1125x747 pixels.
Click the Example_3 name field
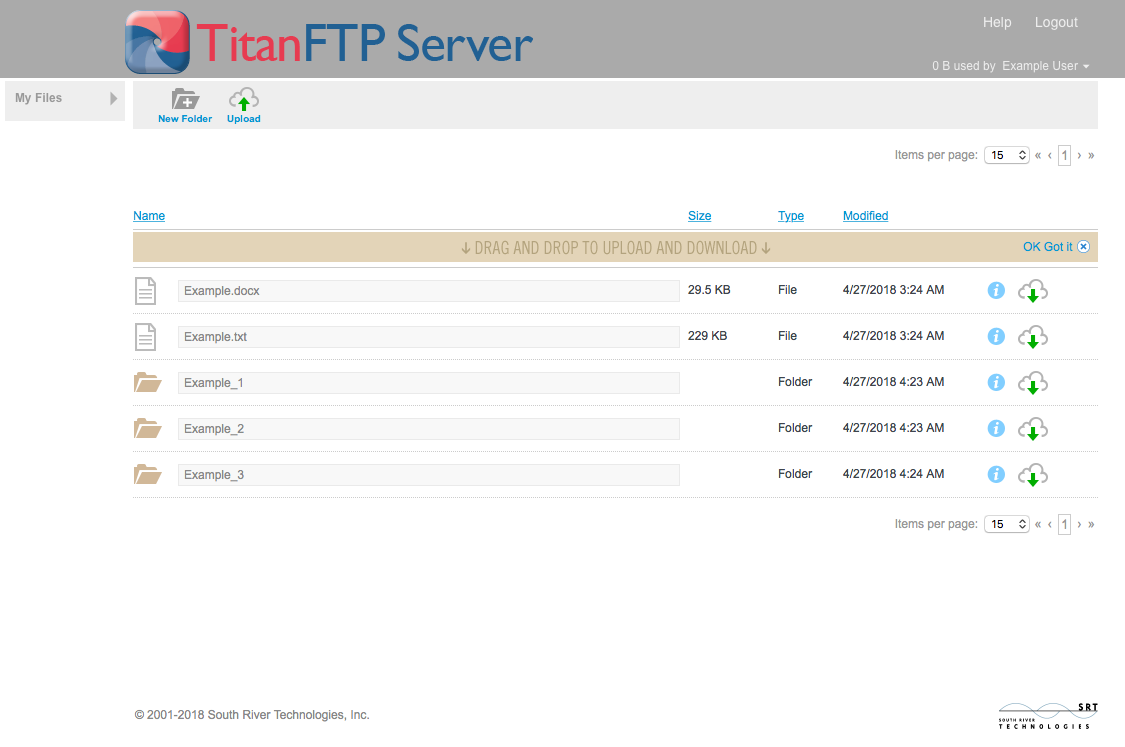[x=429, y=474]
